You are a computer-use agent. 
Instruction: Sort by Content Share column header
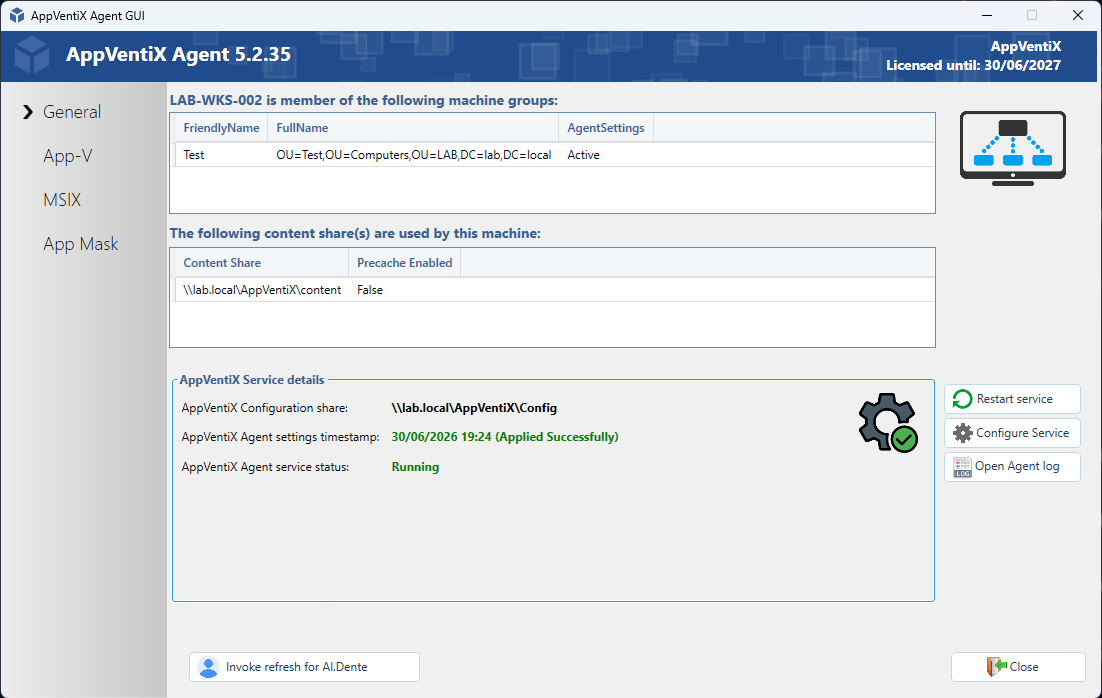click(261, 263)
